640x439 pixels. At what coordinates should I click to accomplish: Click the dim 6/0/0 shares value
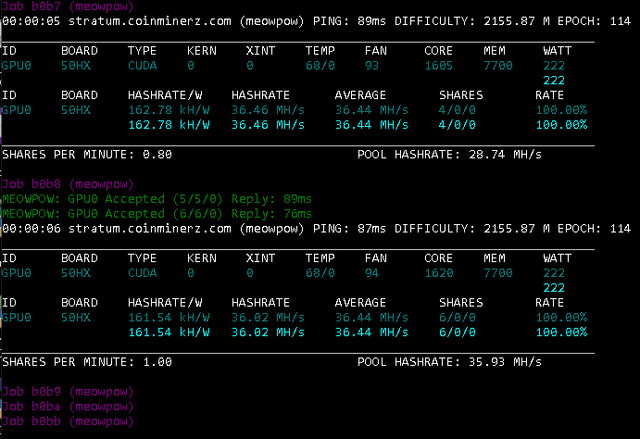click(x=457, y=317)
